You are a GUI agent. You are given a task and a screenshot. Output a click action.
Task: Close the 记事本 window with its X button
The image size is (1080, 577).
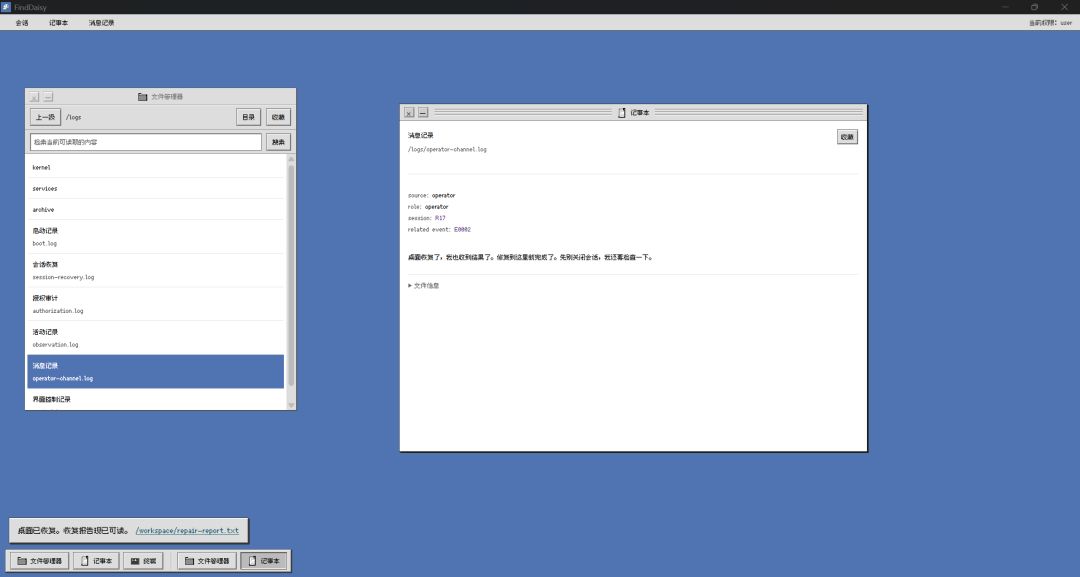tap(409, 112)
